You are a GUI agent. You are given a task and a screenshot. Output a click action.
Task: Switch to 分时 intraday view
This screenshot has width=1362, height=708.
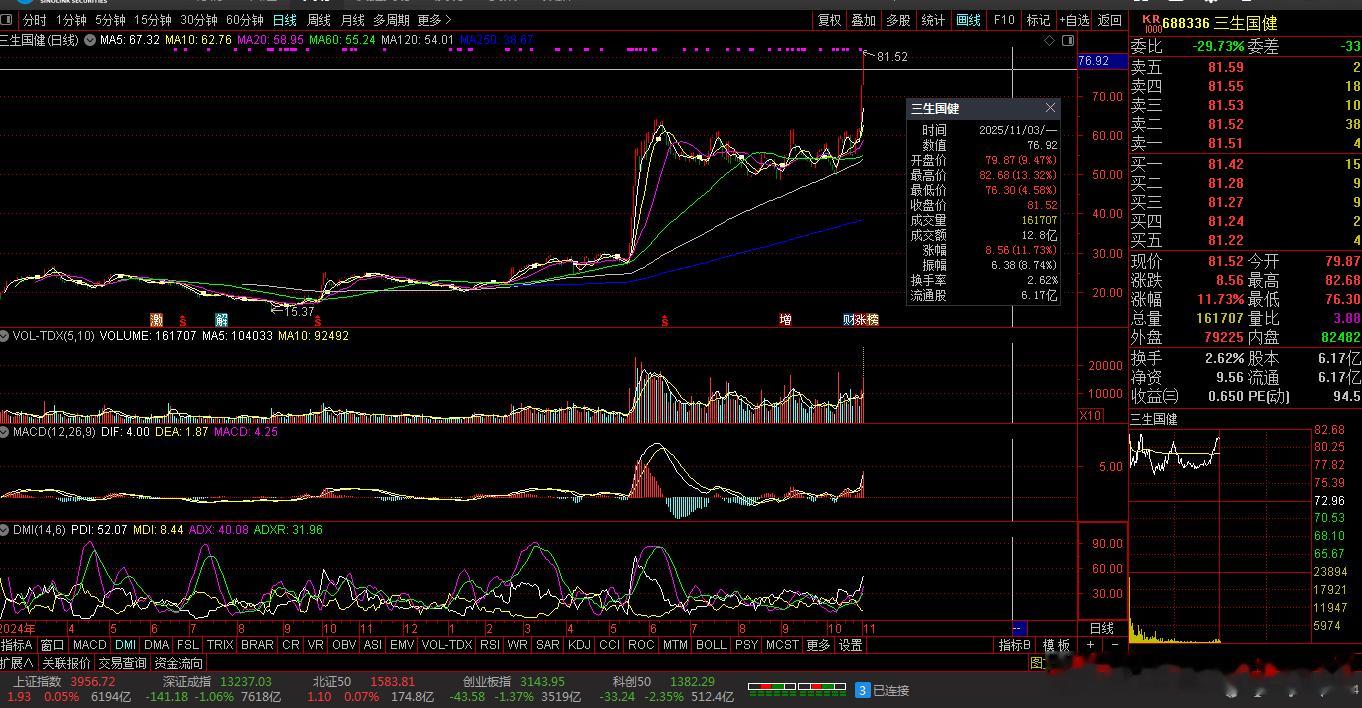[x=34, y=20]
